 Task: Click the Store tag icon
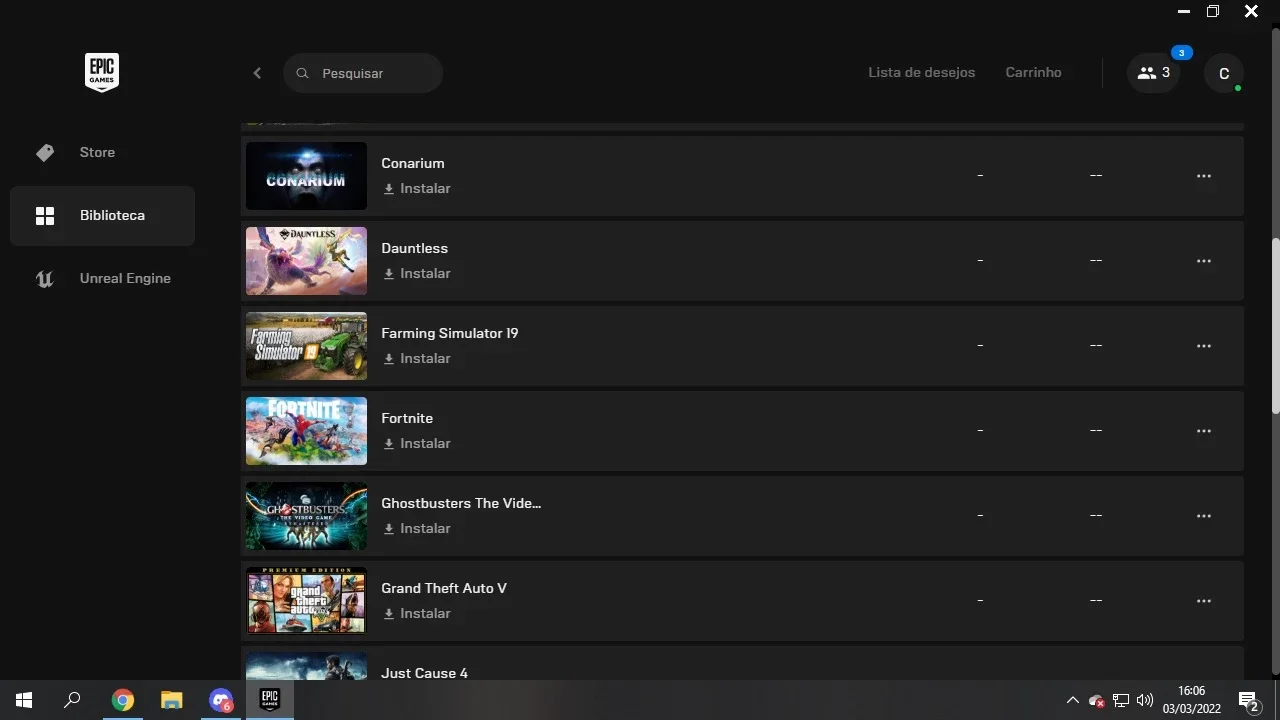click(45, 152)
